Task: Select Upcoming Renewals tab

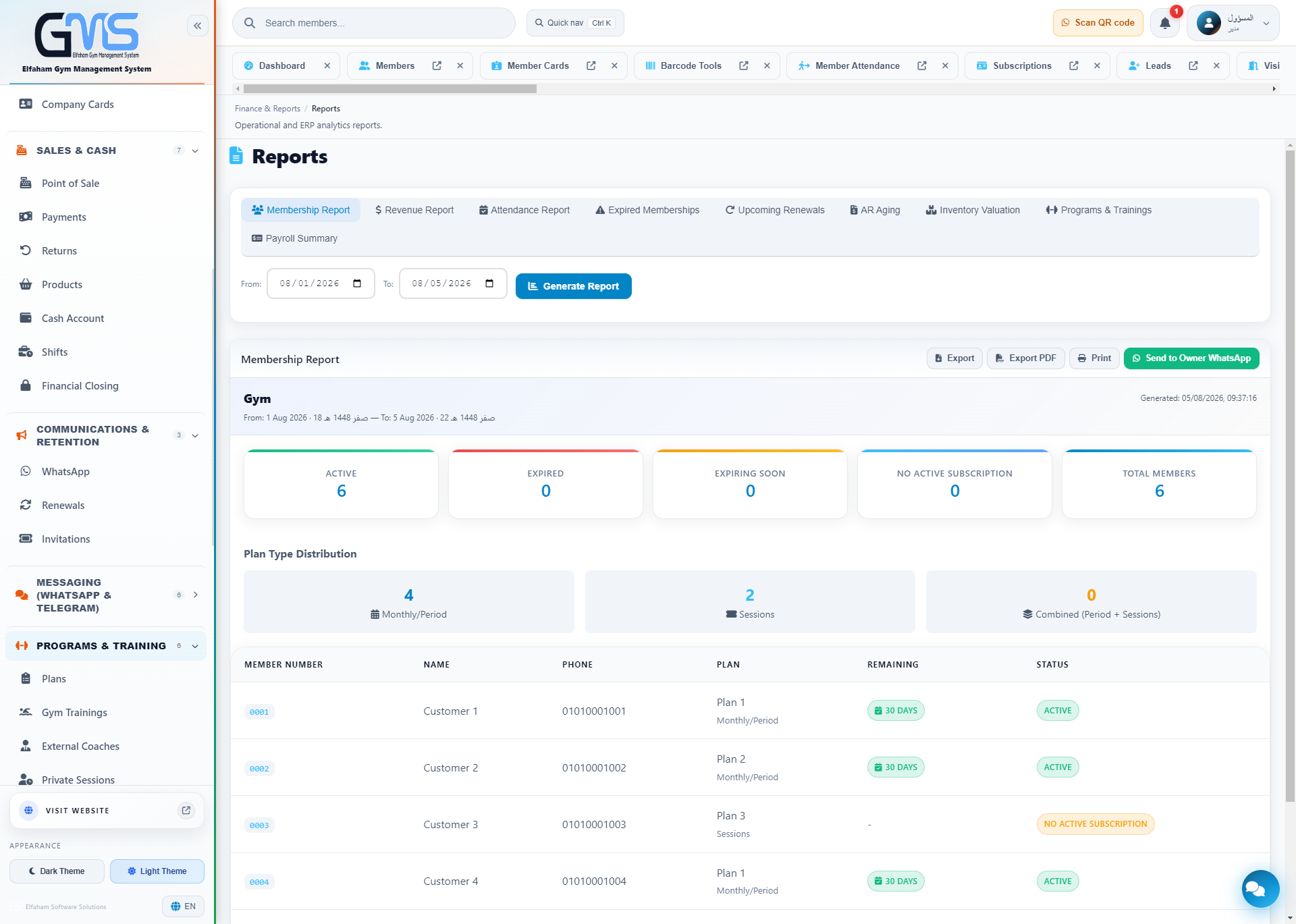Action: (775, 210)
